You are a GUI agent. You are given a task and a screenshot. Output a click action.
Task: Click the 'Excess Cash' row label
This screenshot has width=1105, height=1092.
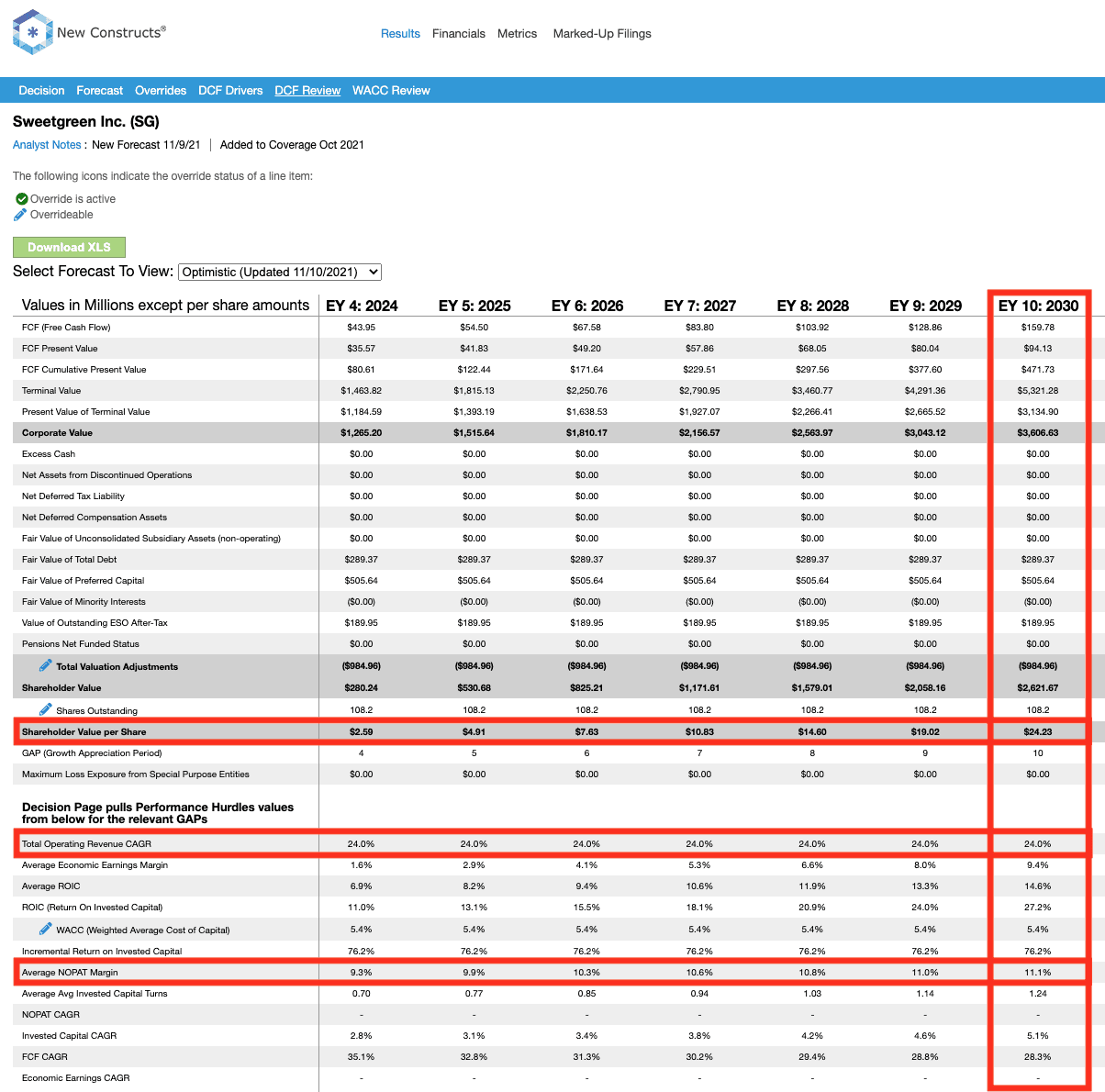[49, 454]
